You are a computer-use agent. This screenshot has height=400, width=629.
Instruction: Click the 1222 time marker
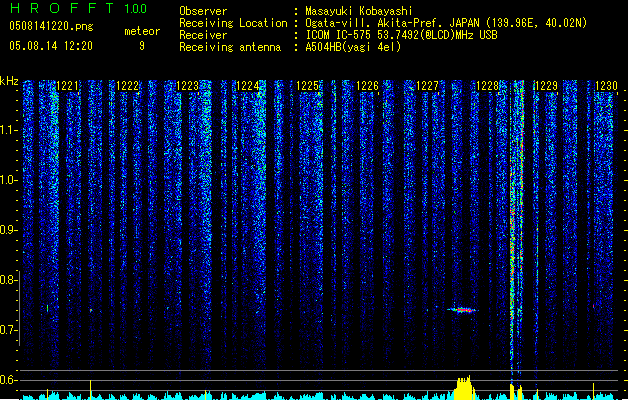tap(128, 86)
